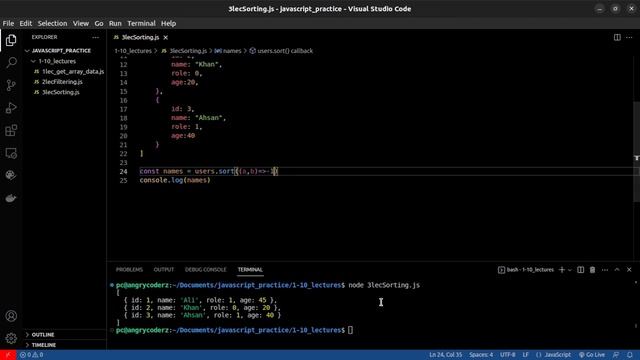This screenshot has height=360, width=640.
Task: Open Explorer Views and More Actions ellipsis
Action: (x=96, y=37)
